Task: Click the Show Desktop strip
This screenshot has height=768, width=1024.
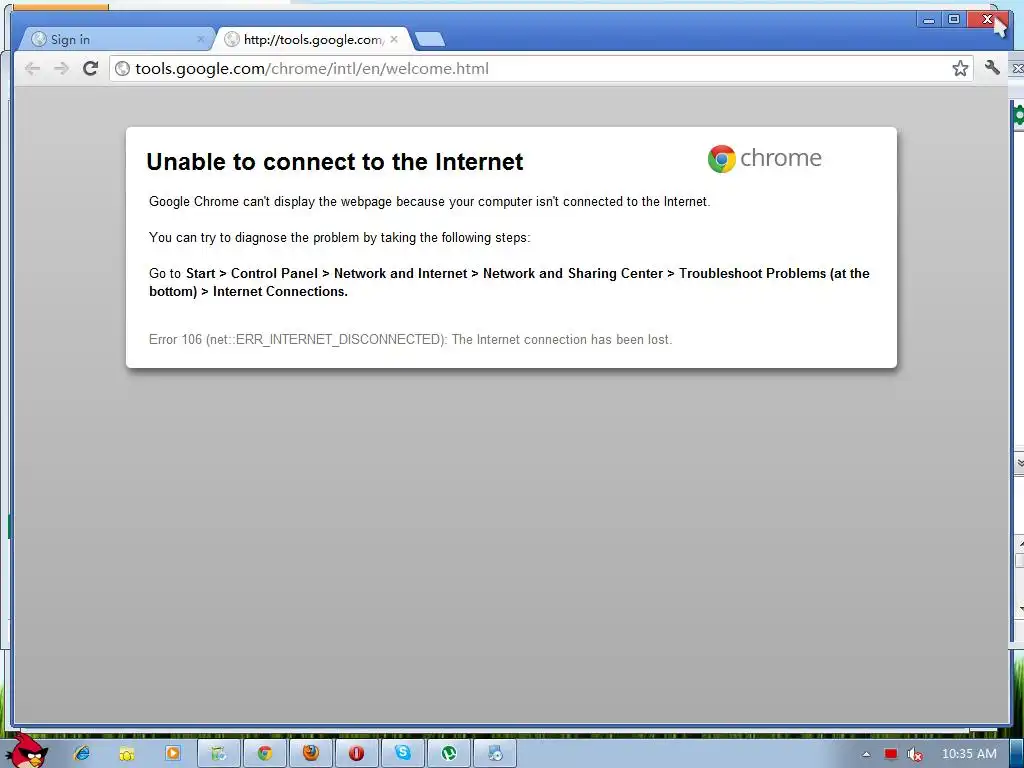Action: [x=1016, y=754]
